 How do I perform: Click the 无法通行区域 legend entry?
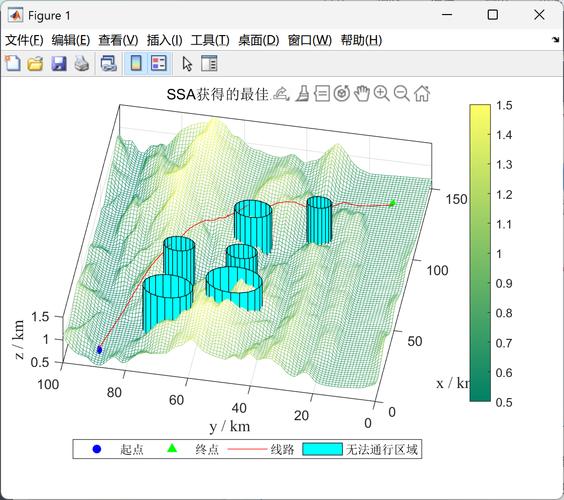coord(360,449)
